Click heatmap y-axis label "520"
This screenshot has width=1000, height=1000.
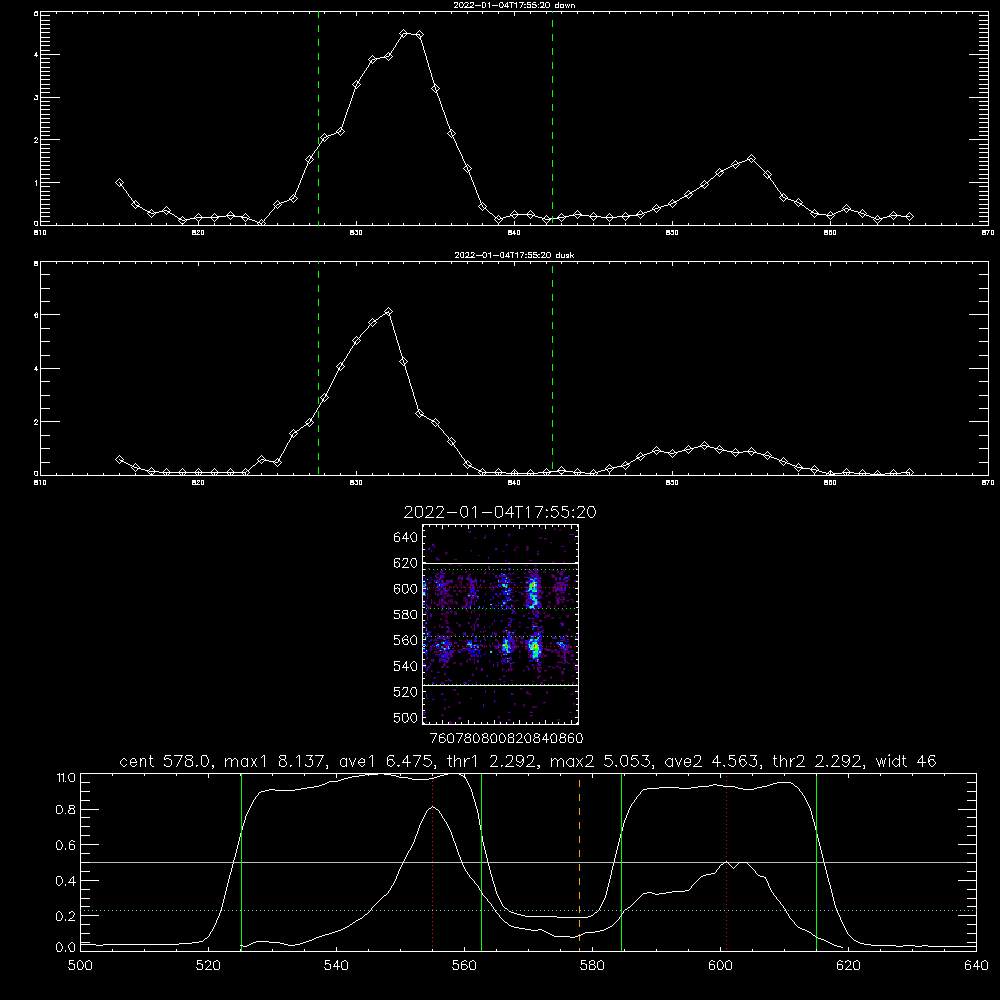tap(405, 692)
